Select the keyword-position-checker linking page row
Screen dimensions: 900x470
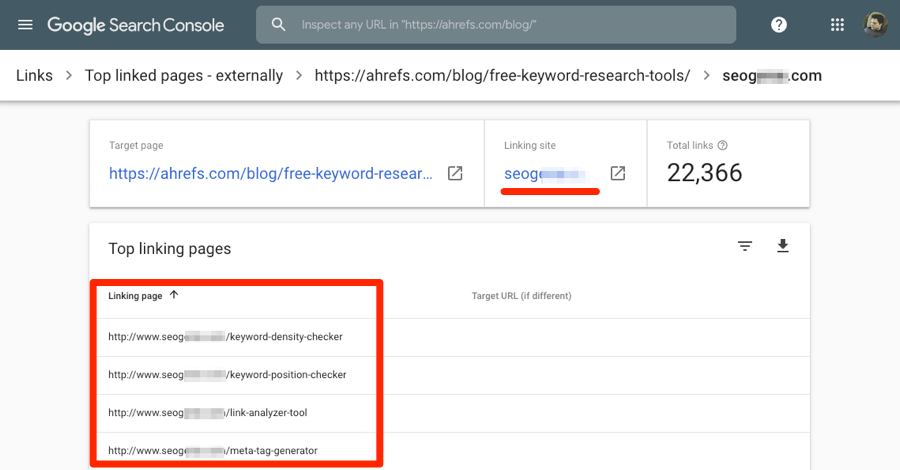click(x=227, y=375)
